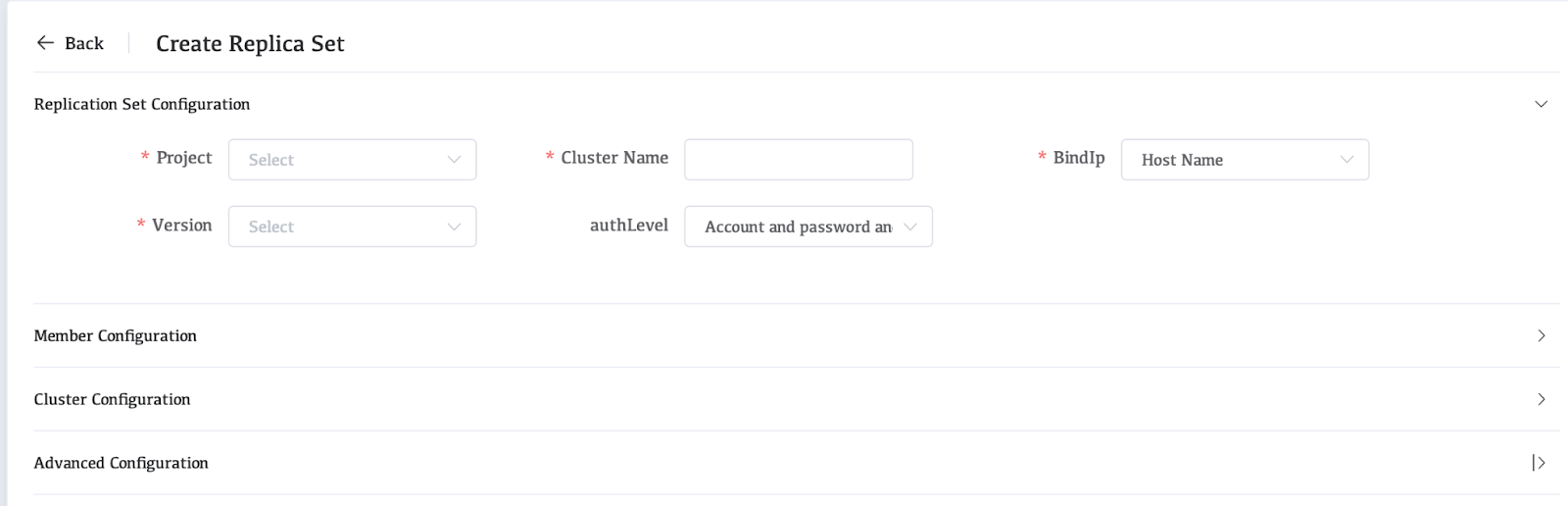Click the Back text link
Viewport: 1568px width, 506px height.
coord(84,43)
